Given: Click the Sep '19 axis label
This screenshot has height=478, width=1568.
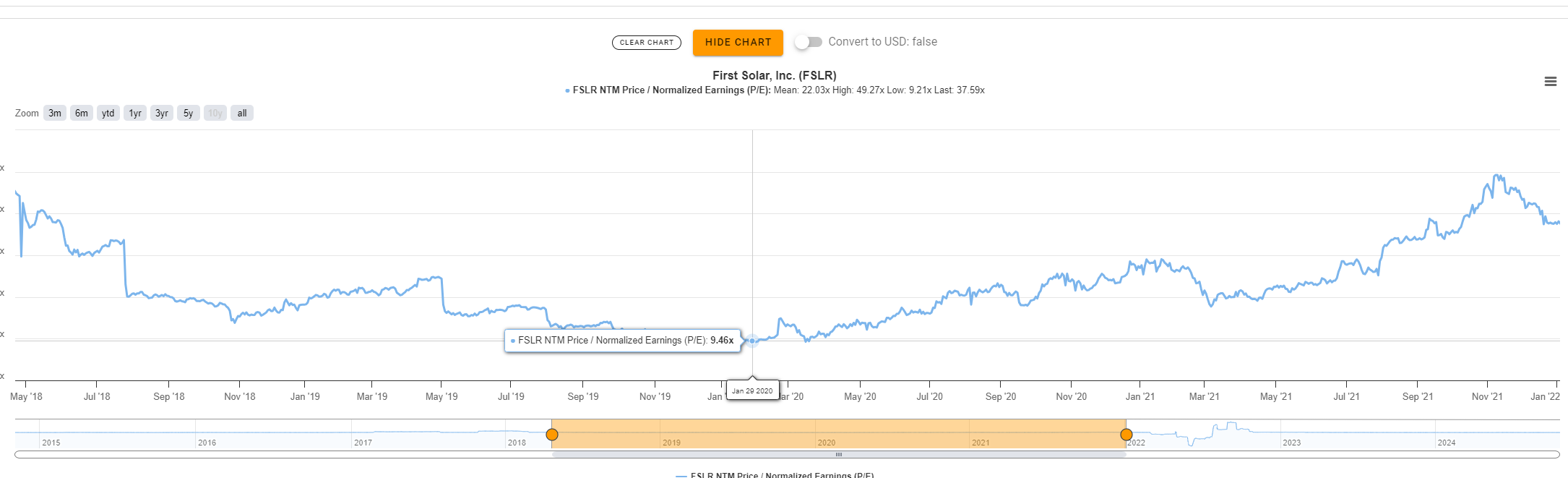Looking at the screenshot, I should [583, 396].
